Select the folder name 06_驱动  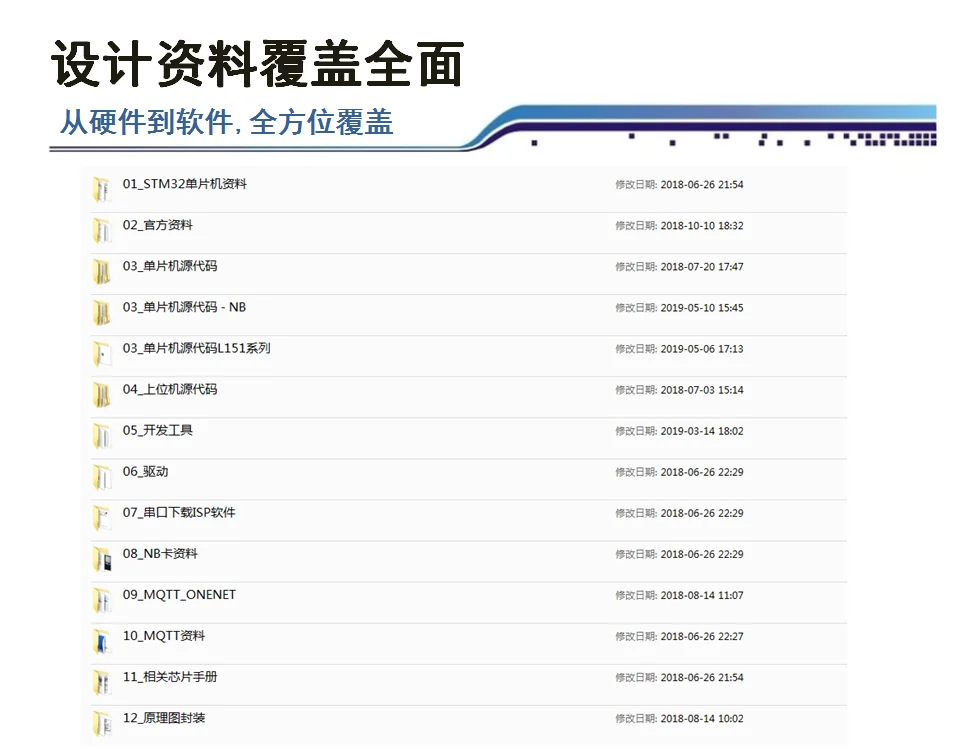coord(145,472)
